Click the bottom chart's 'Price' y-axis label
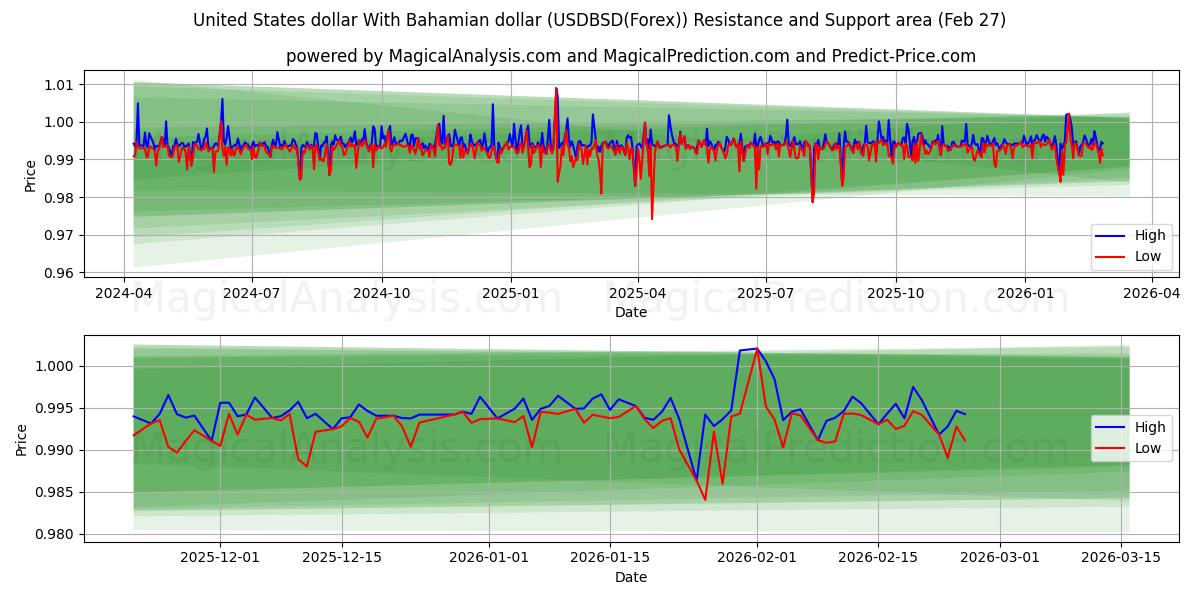This screenshot has height=600, width=1200. coord(22,438)
